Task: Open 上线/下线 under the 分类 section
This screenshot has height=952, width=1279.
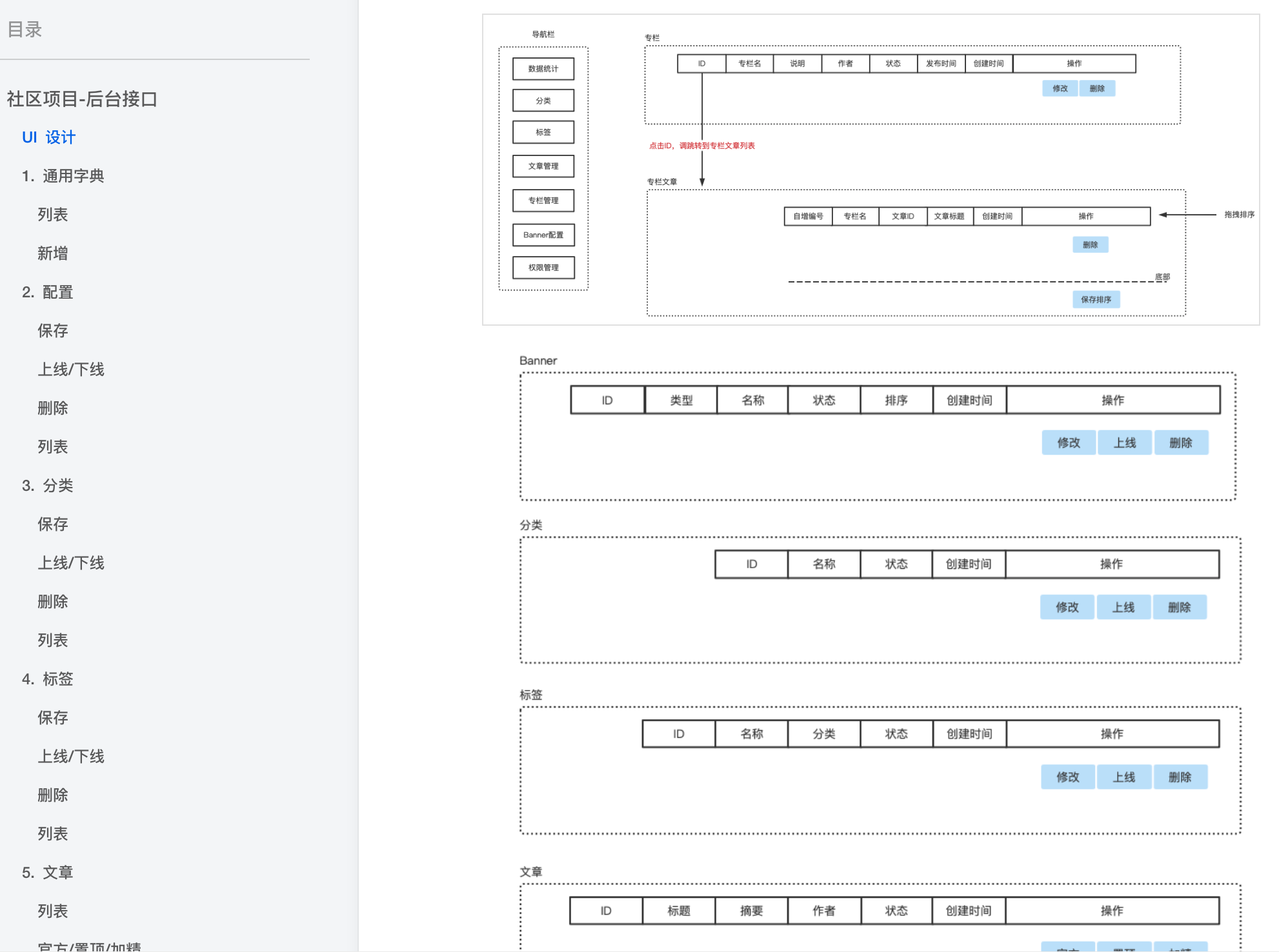Action: (x=70, y=563)
